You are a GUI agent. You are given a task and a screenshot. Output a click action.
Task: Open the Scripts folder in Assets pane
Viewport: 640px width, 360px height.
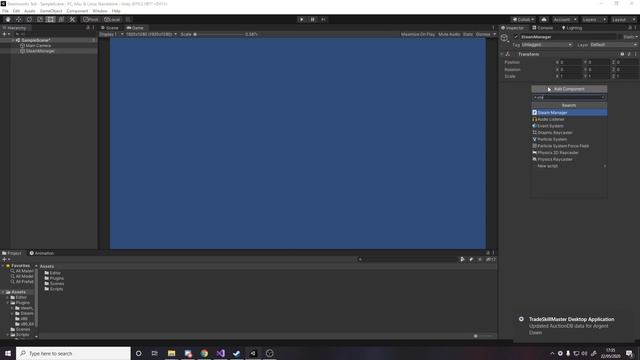click(x=54, y=289)
